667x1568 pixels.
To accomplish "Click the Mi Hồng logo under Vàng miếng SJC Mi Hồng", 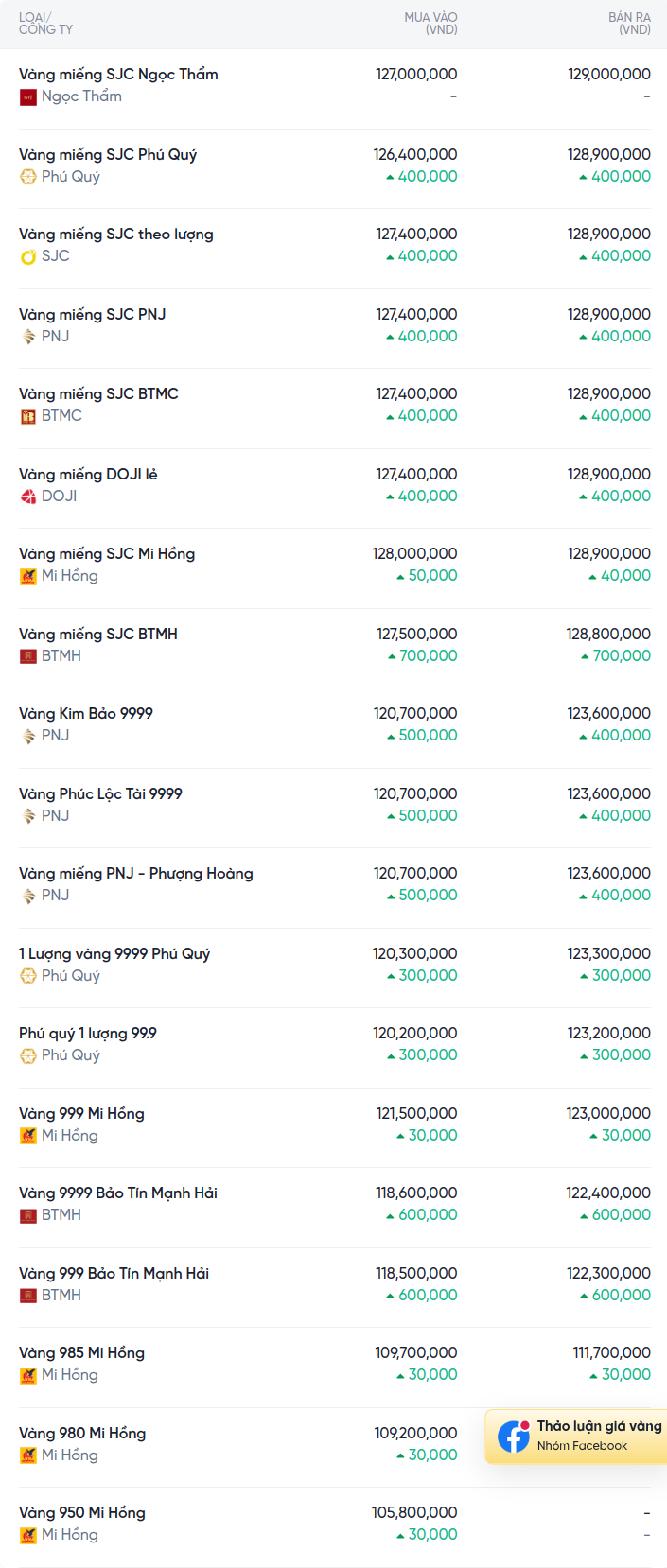I will [x=28, y=576].
